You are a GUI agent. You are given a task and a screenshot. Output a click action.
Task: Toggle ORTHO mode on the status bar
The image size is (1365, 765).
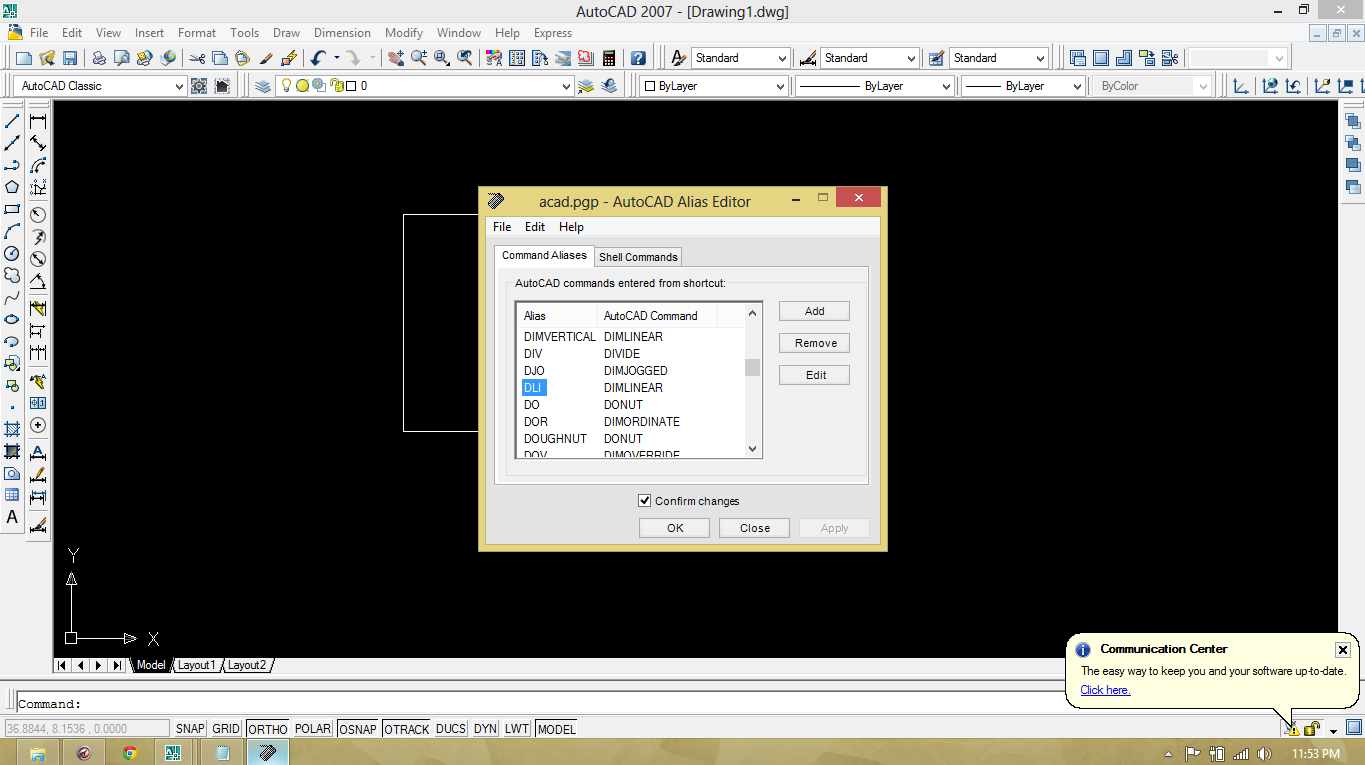click(267, 728)
